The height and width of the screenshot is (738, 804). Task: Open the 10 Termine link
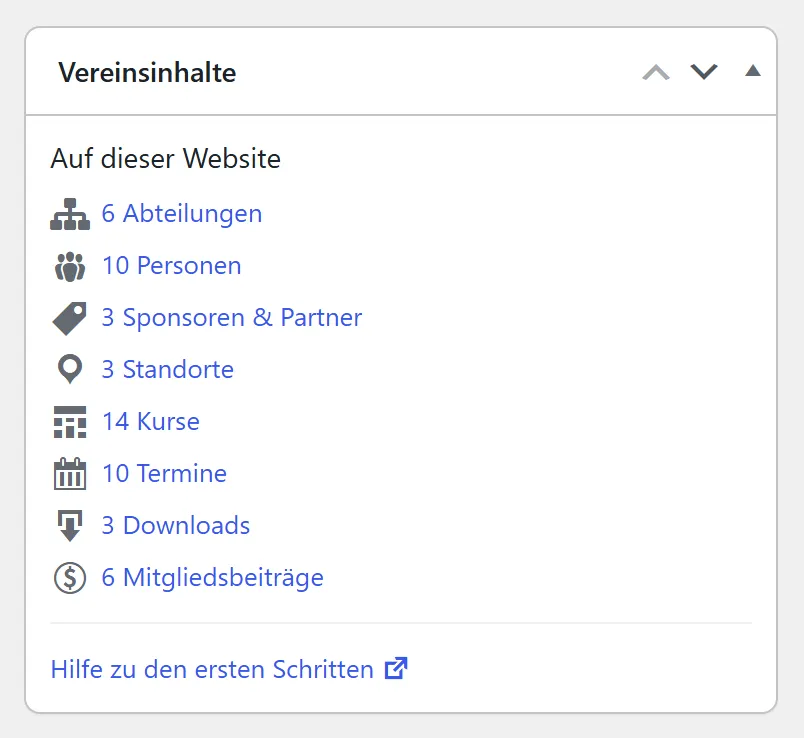click(x=164, y=473)
